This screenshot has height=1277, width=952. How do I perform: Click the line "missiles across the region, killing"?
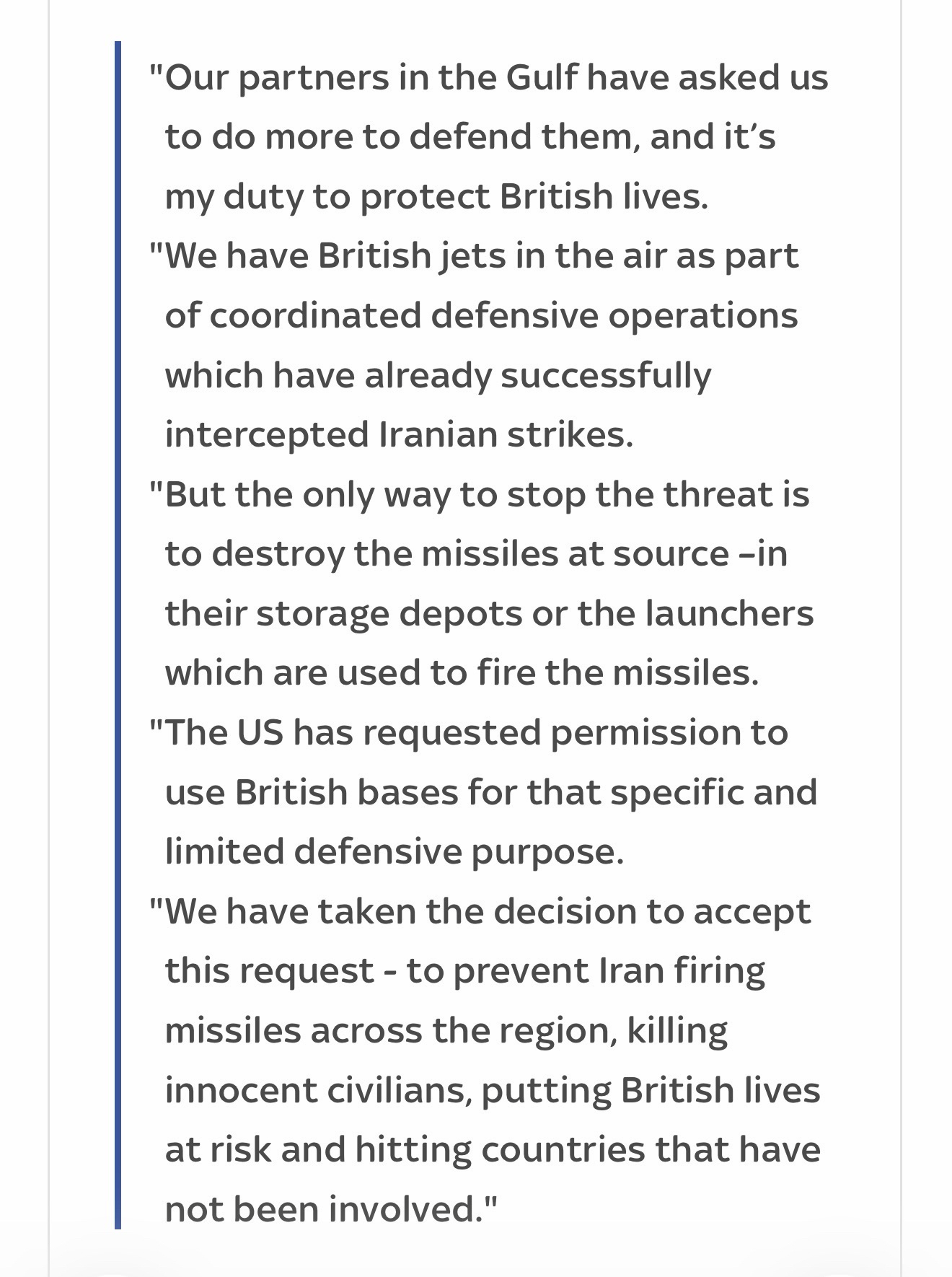point(446,1030)
